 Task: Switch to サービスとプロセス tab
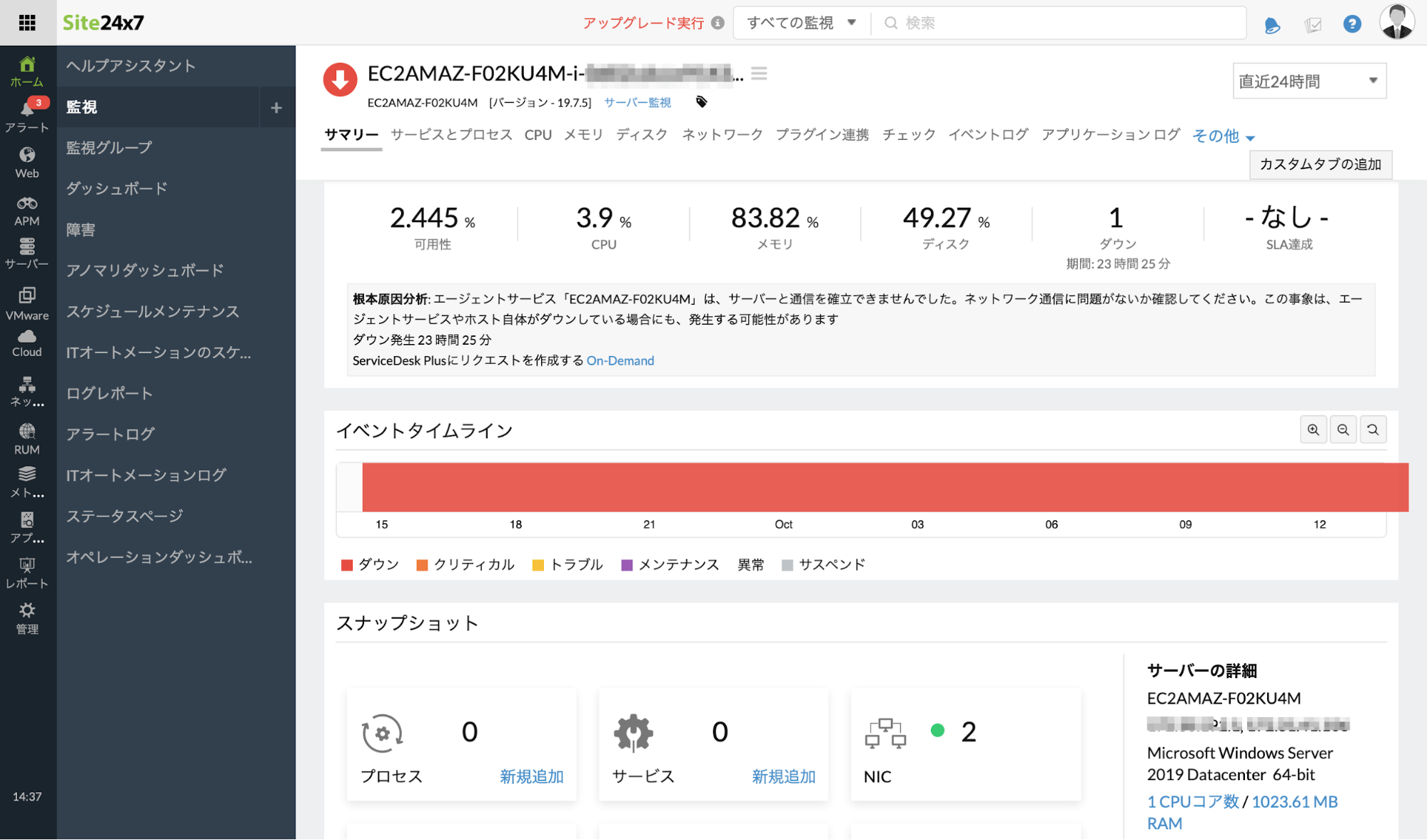pos(451,134)
